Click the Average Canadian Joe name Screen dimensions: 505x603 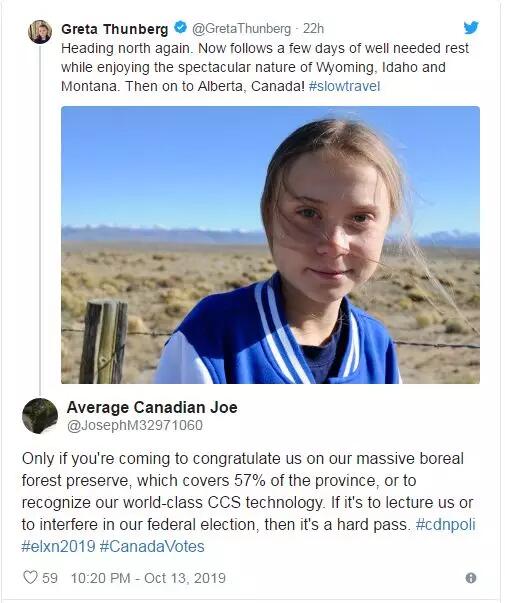(x=152, y=407)
